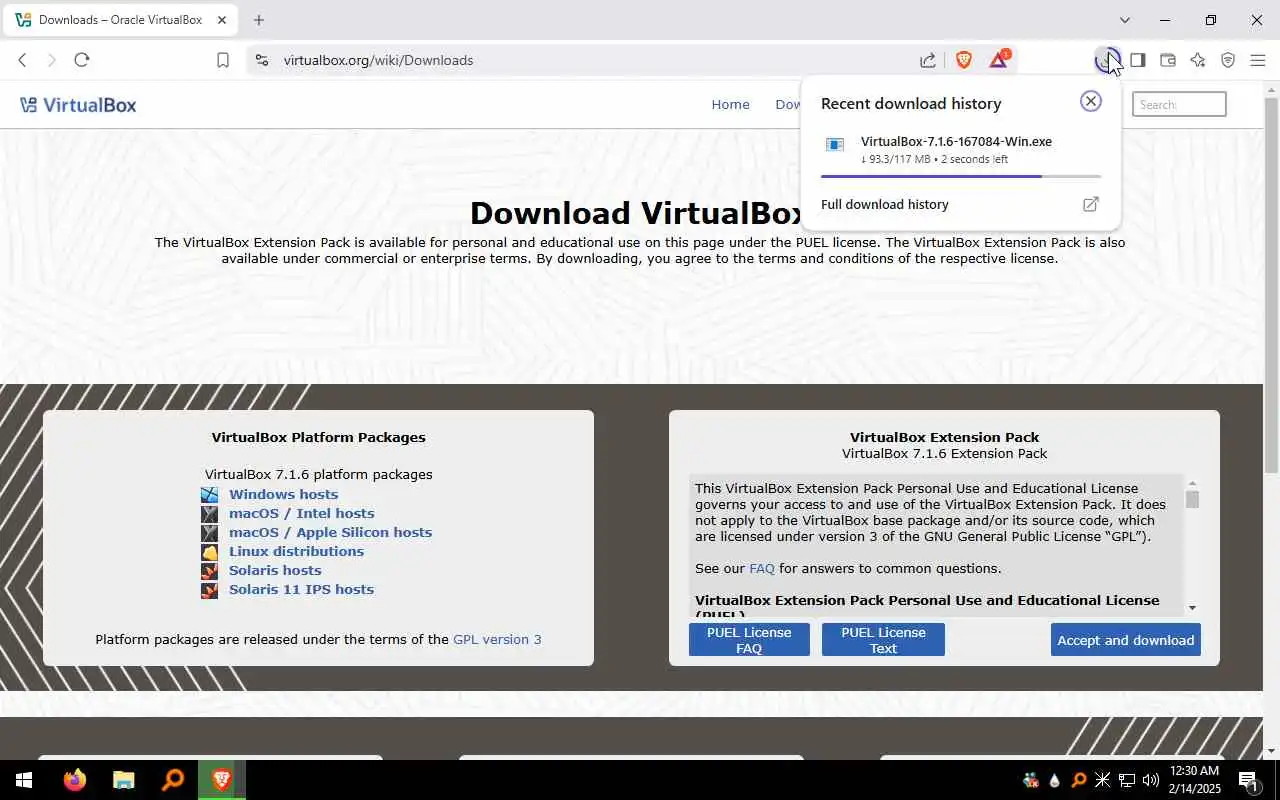The image size is (1280, 800).
Task: Open the Solaris 11 IPS hosts link
Action: pyautogui.click(x=301, y=589)
